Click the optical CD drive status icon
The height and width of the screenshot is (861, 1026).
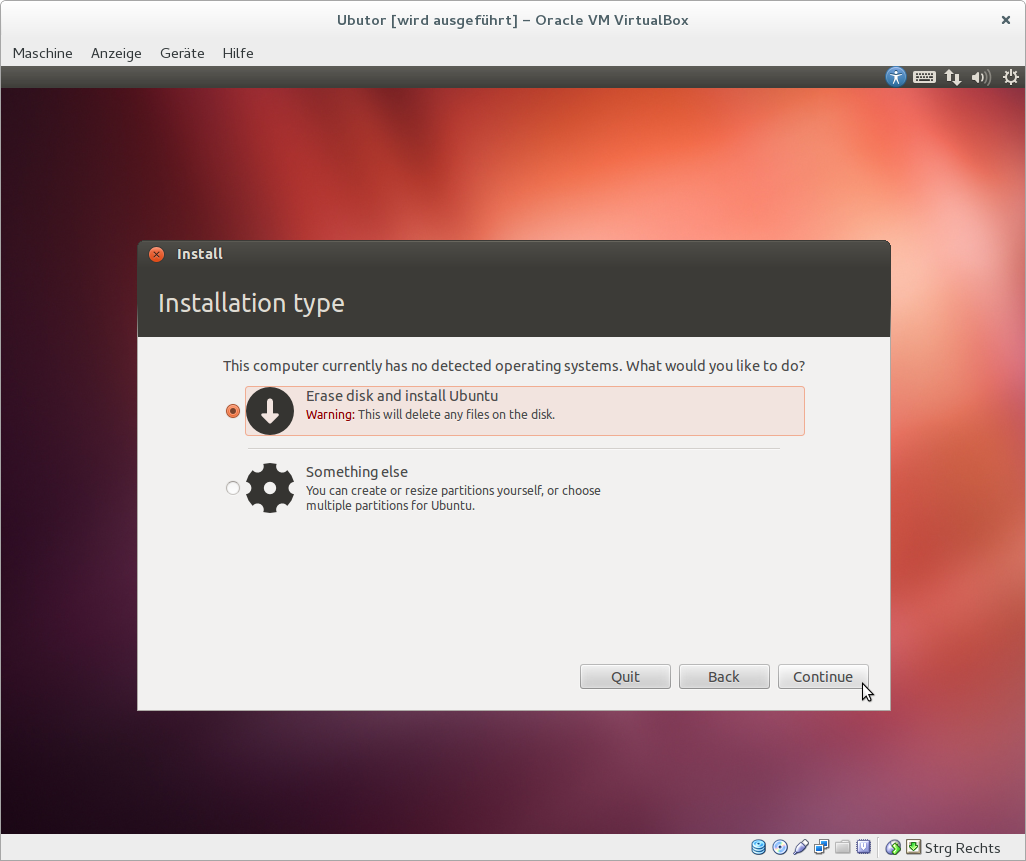[780, 848]
